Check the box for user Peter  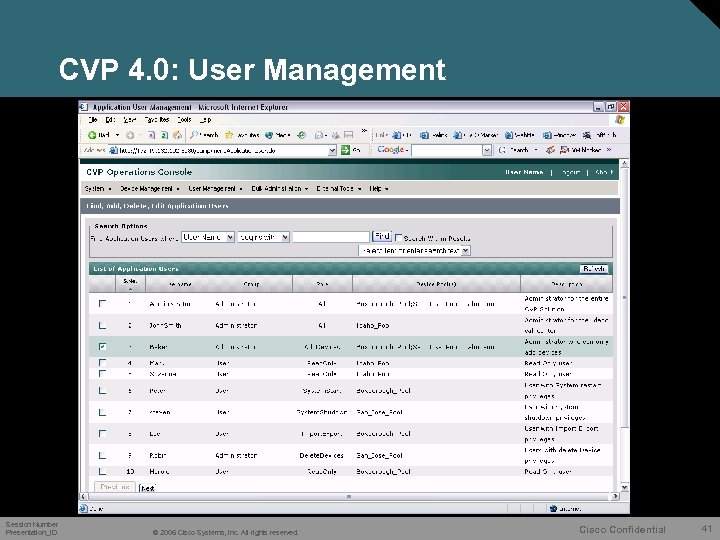(102, 390)
